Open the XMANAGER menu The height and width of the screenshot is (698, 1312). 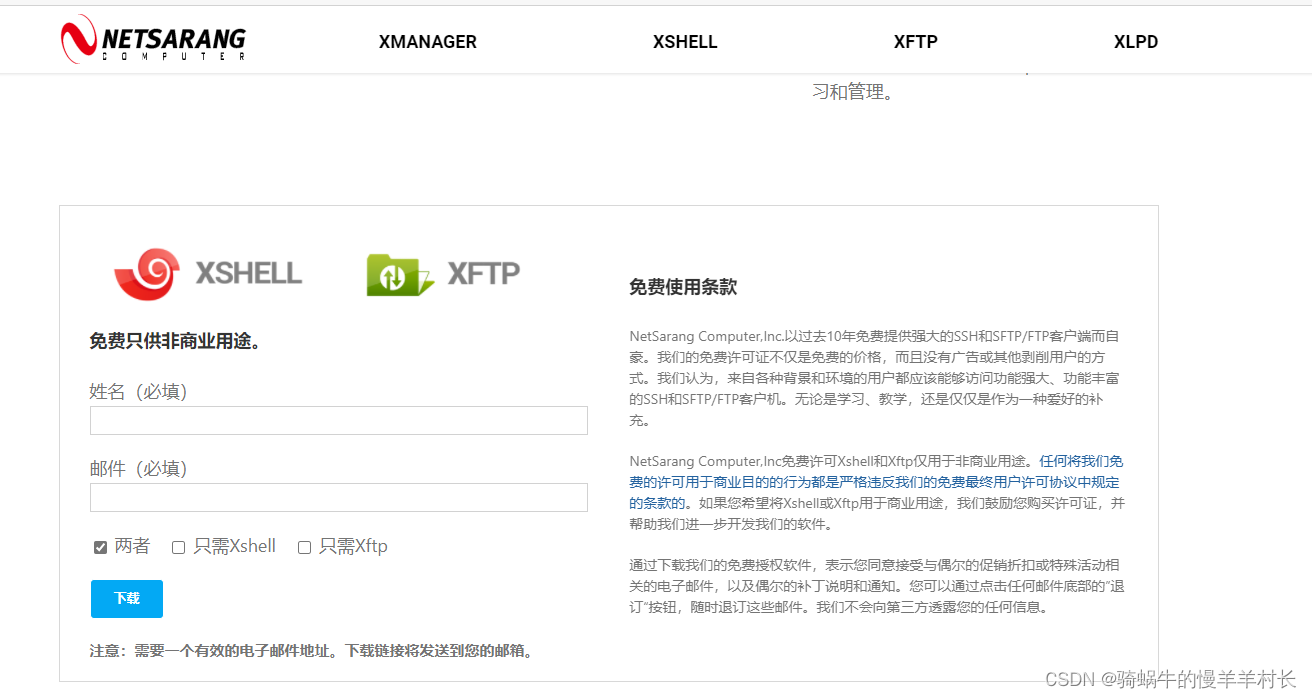pos(428,42)
